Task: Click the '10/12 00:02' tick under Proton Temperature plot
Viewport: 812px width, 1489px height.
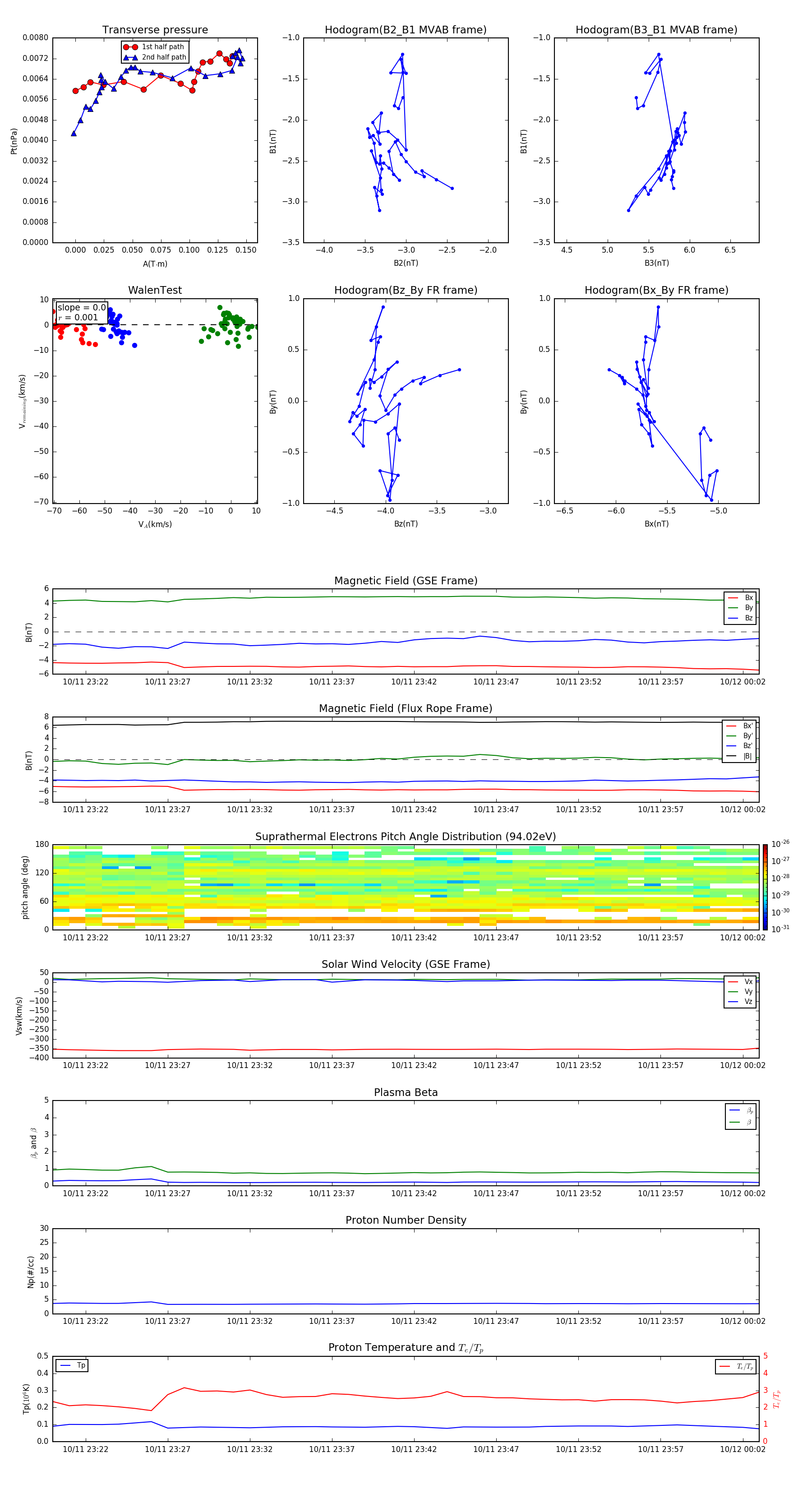Action: point(743,1449)
